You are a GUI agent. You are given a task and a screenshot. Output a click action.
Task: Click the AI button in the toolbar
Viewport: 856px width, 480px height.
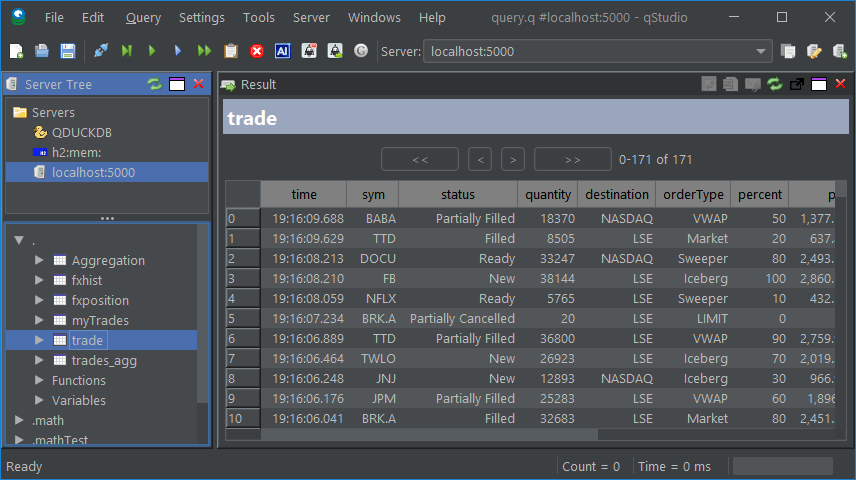tap(283, 51)
